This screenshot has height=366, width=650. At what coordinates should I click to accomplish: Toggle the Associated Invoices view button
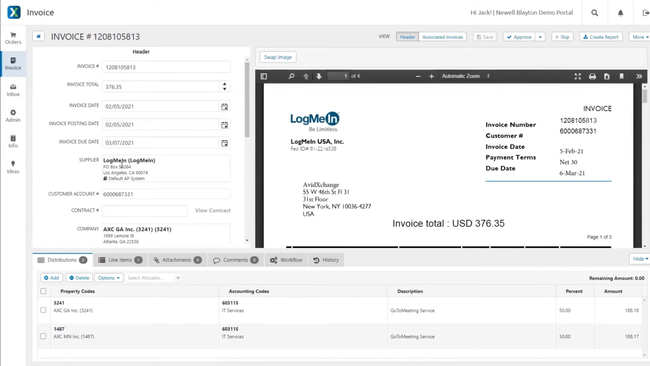pyautogui.click(x=442, y=37)
